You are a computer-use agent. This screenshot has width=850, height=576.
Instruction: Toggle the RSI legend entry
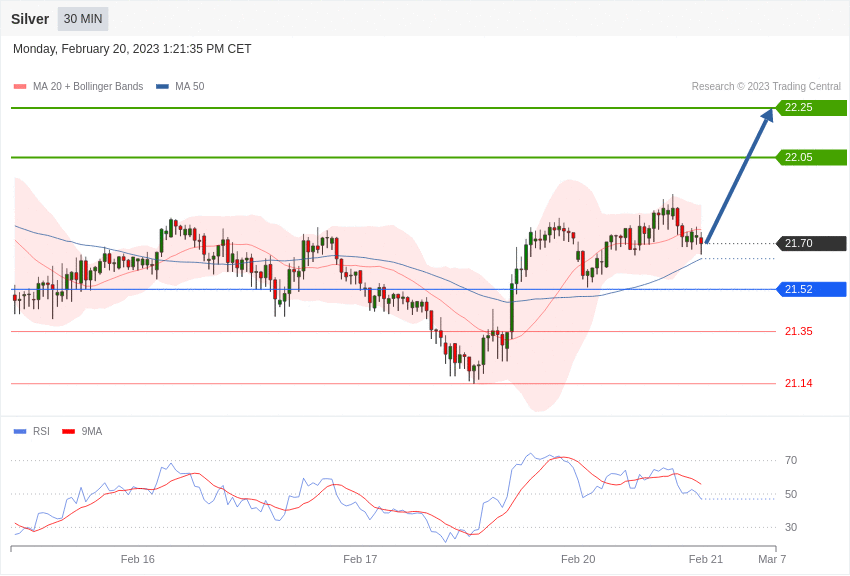pyautogui.click(x=31, y=431)
